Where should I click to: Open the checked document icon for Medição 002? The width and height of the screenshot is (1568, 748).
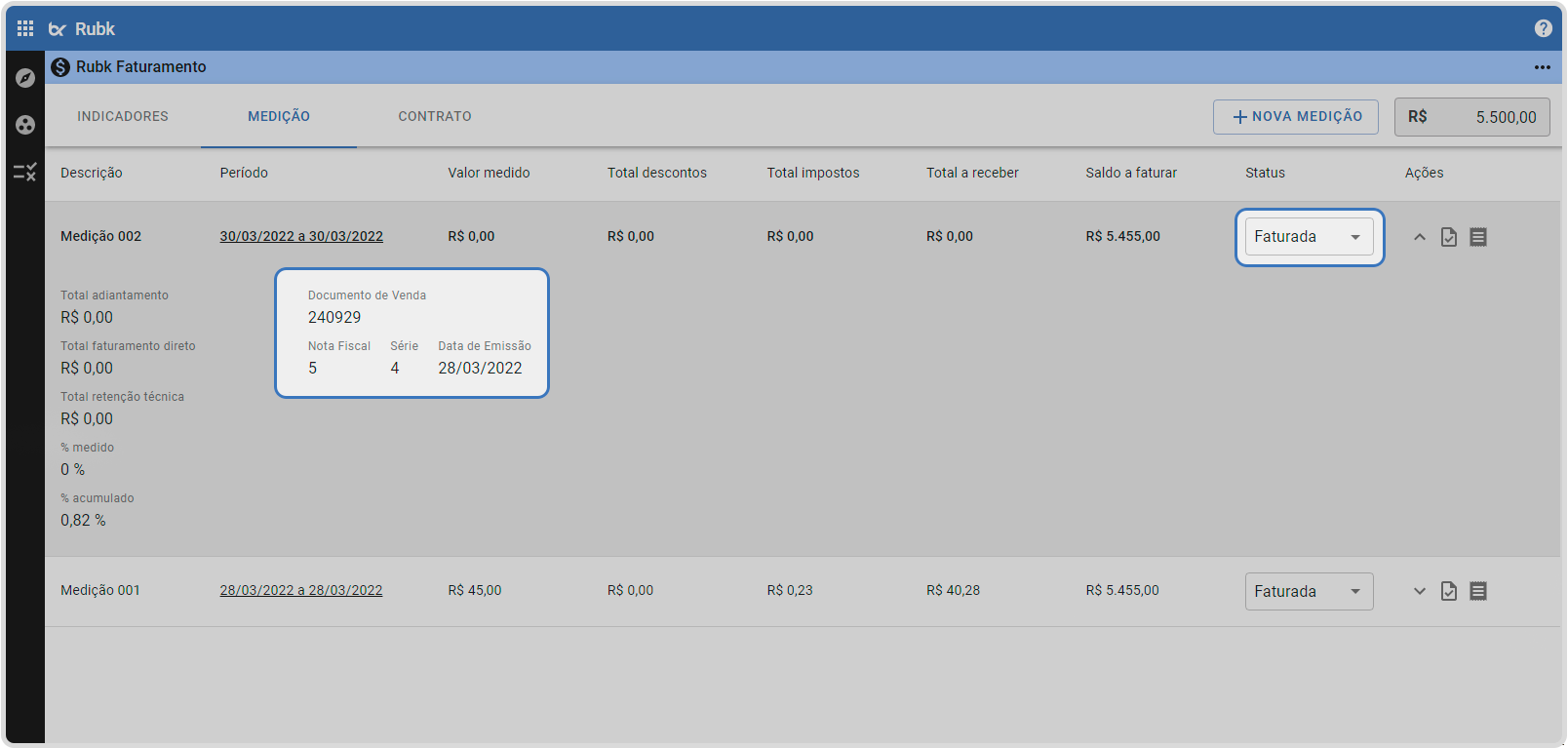coord(1449,237)
